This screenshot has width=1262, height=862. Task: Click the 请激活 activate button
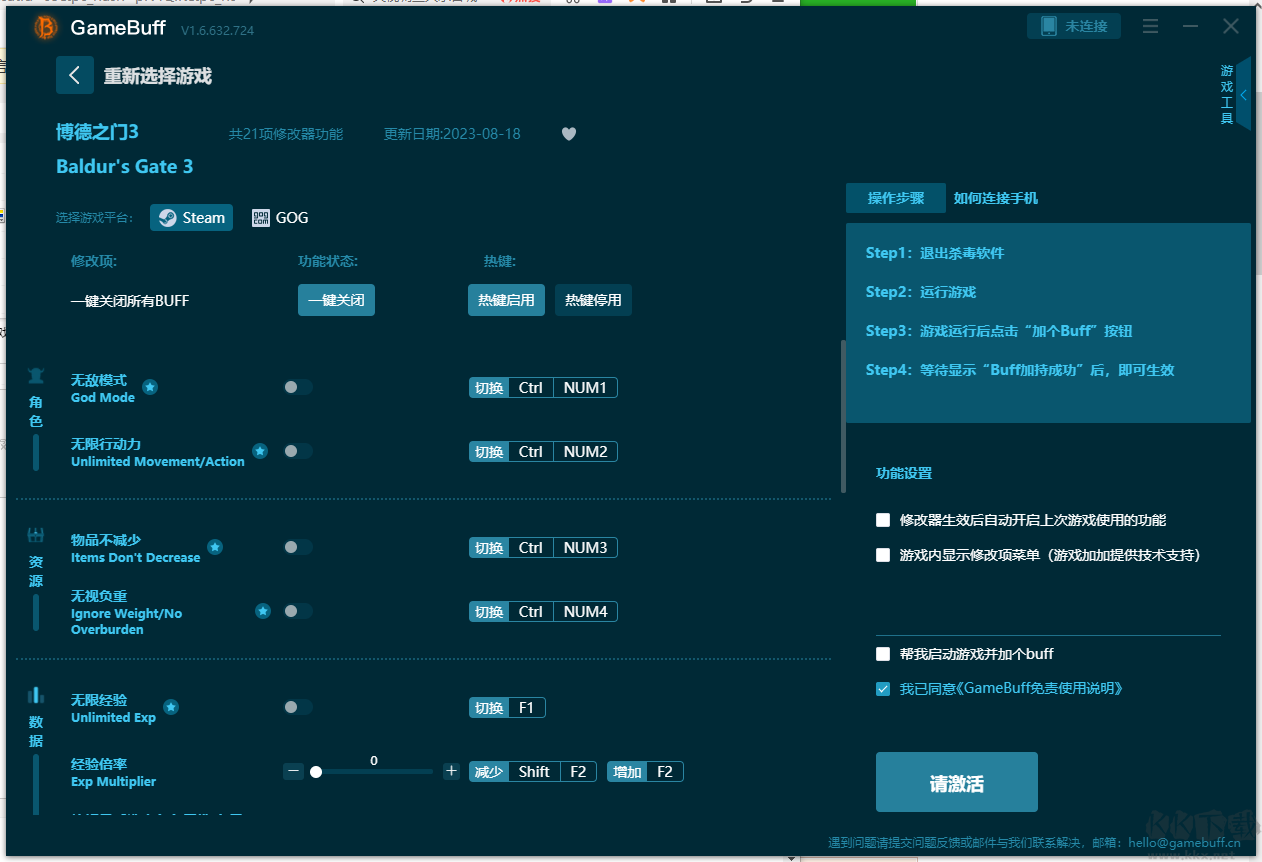point(957,782)
